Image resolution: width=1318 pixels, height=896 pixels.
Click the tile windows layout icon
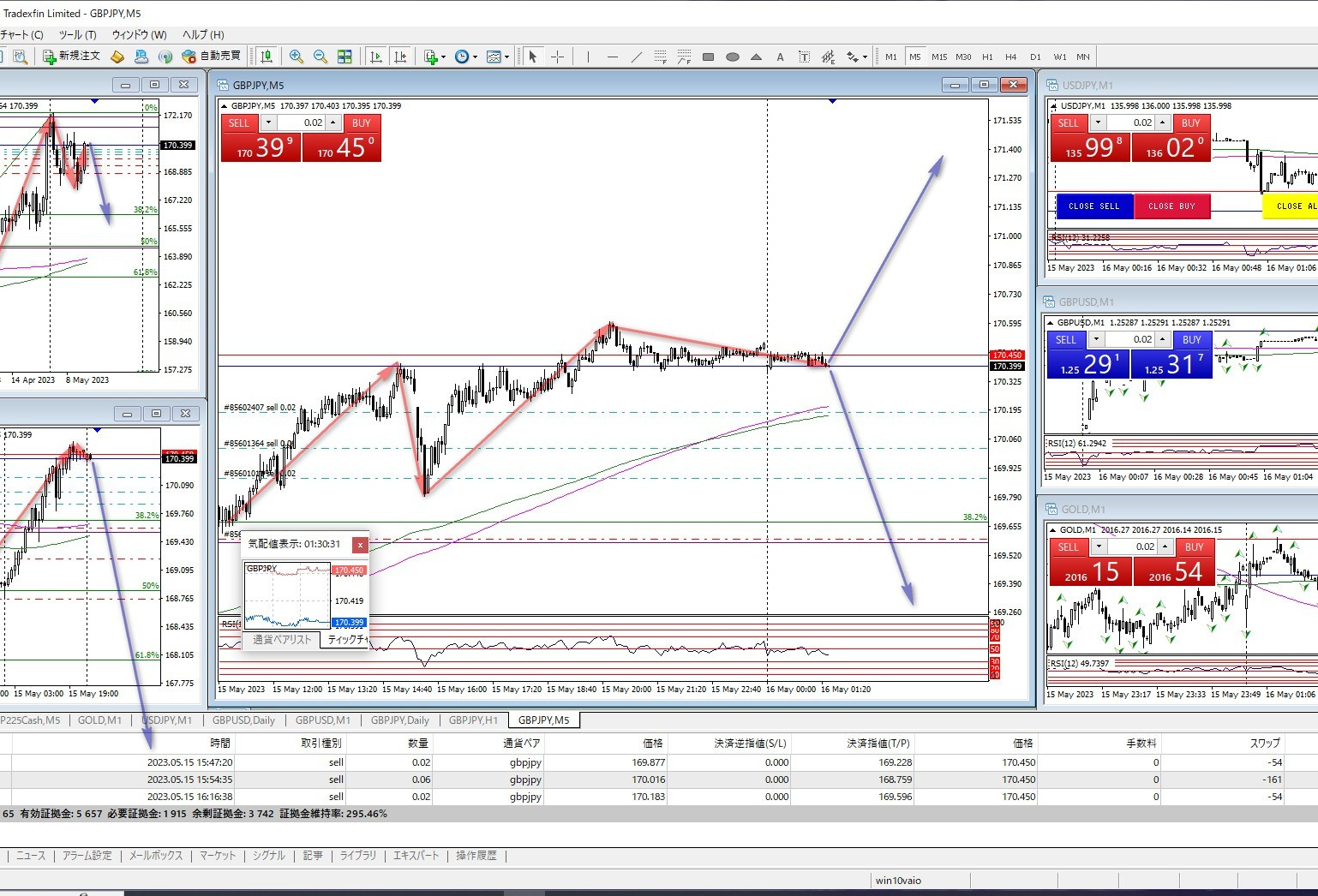(344, 57)
